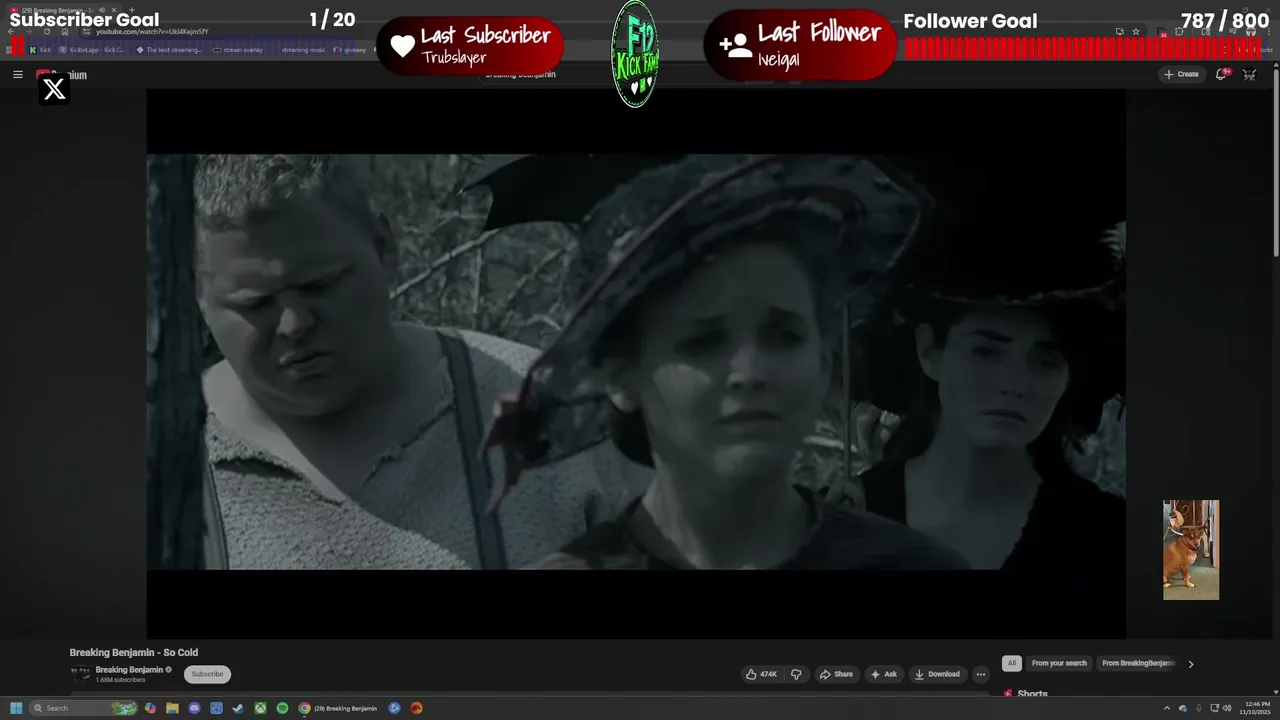This screenshot has height=720, width=1280.
Task: Open File Explorer from taskbar
Action: click(x=172, y=708)
